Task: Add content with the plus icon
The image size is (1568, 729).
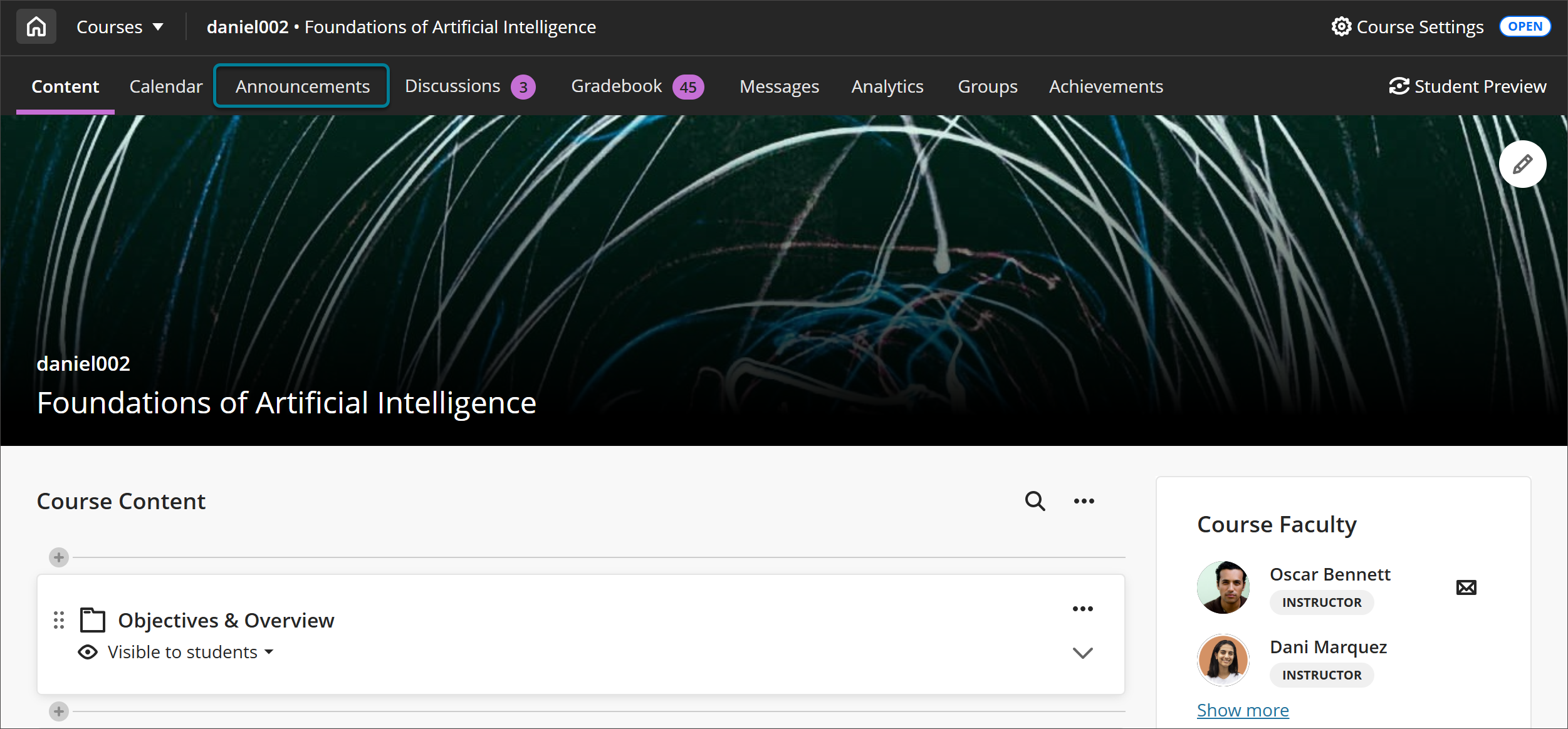Action: (x=58, y=557)
